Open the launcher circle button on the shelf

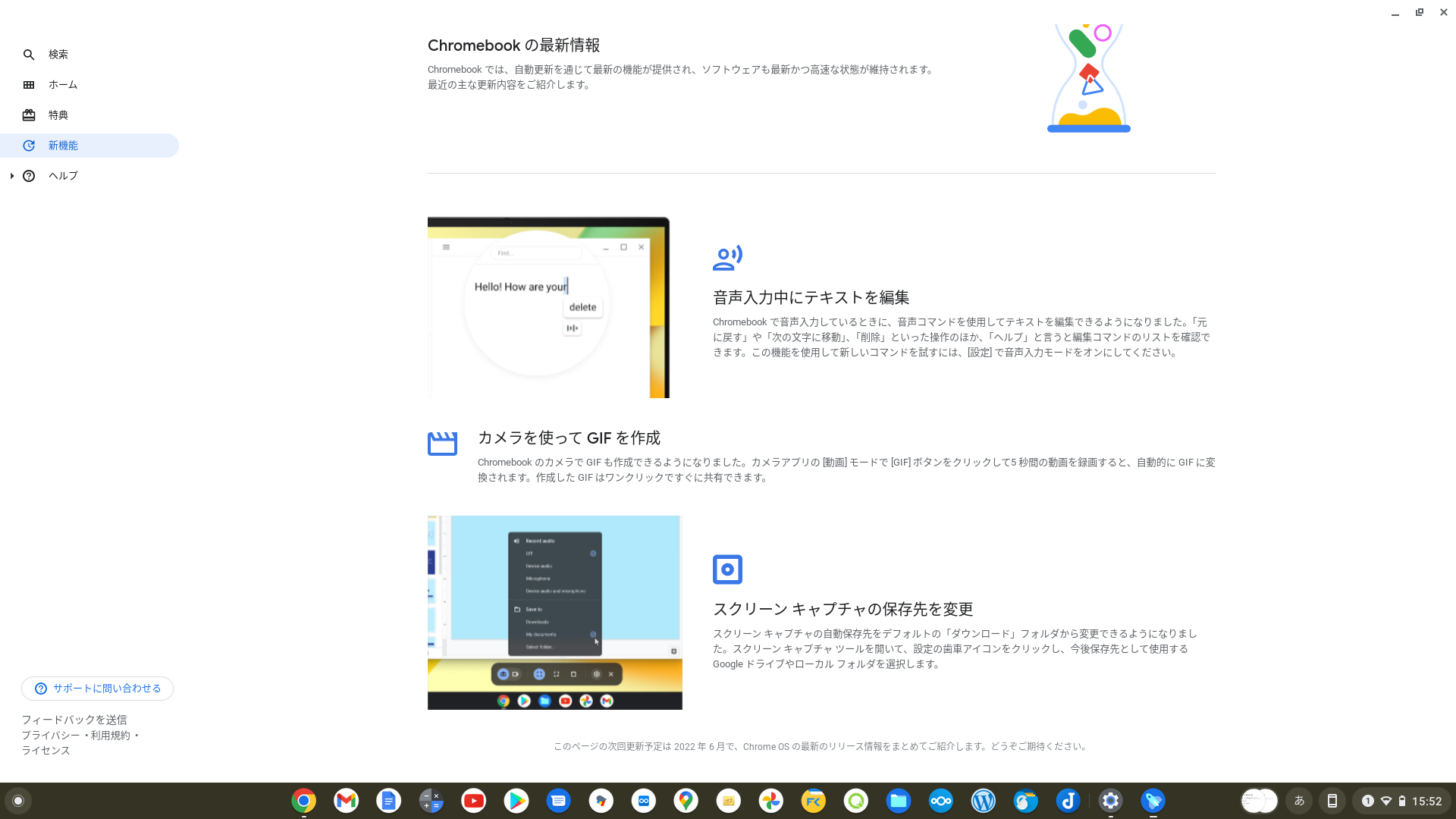[18, 801]
